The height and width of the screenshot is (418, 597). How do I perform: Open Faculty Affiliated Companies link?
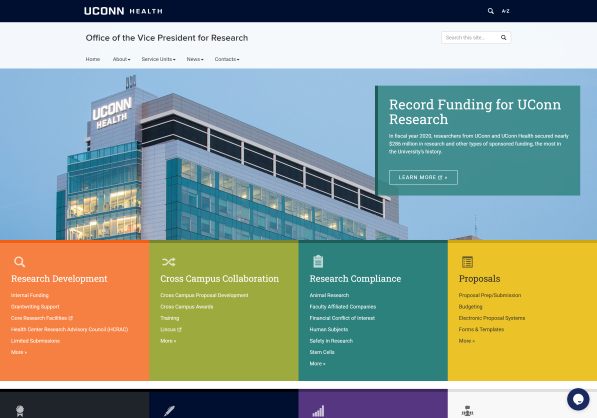coord(343,307)
